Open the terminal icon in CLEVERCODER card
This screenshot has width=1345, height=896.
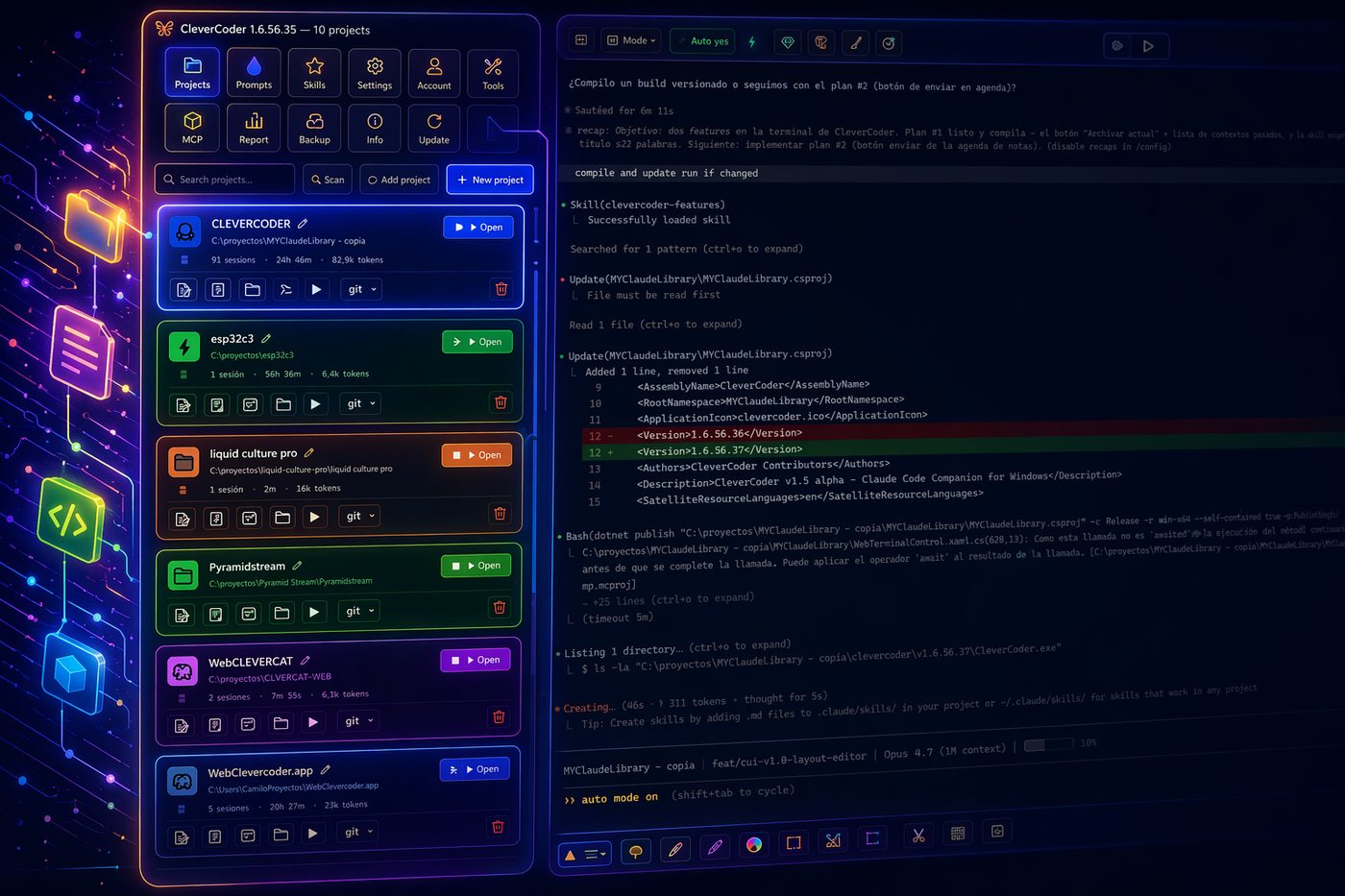coord(285,289)
